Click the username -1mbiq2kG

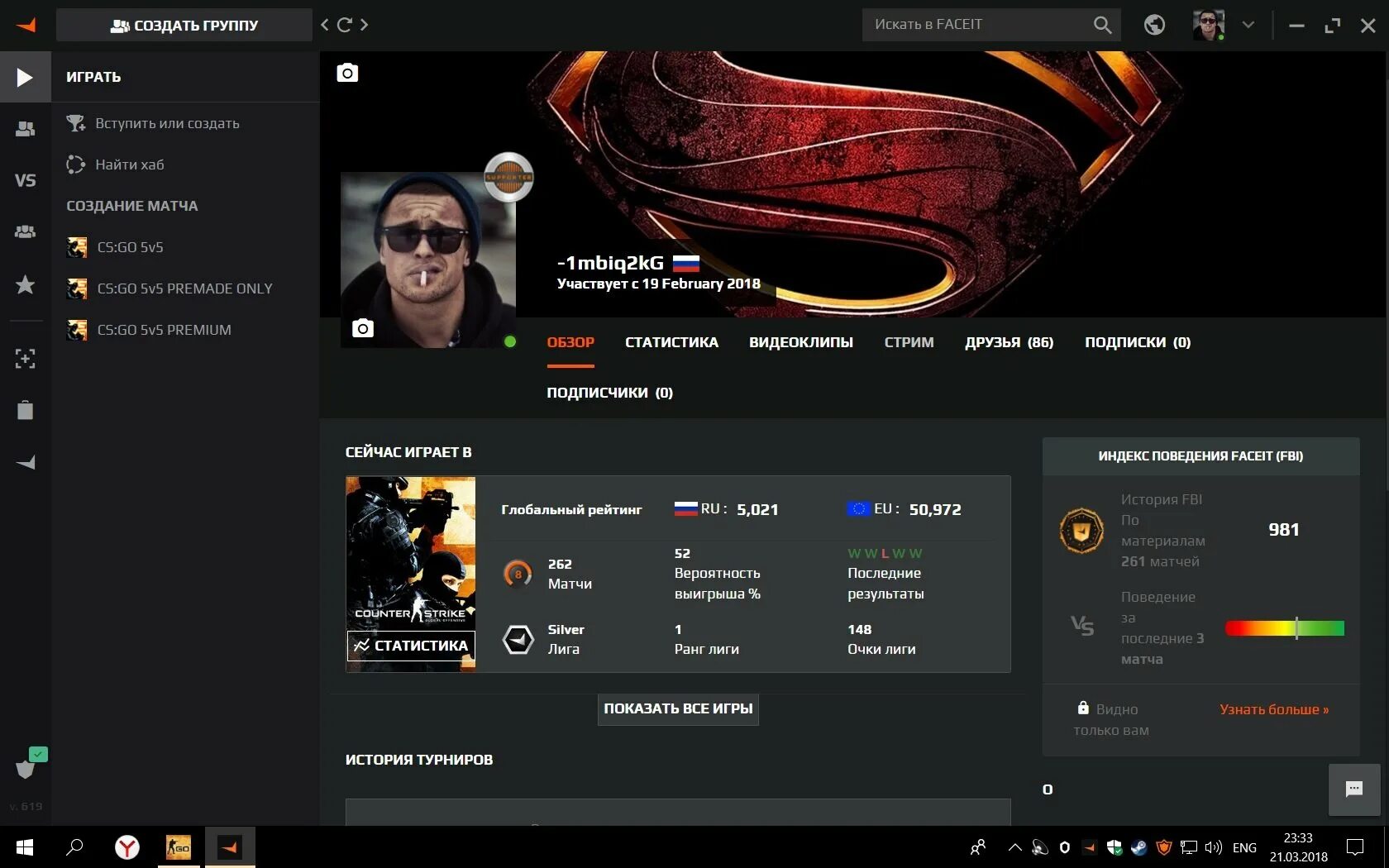[x=611, y=263]
